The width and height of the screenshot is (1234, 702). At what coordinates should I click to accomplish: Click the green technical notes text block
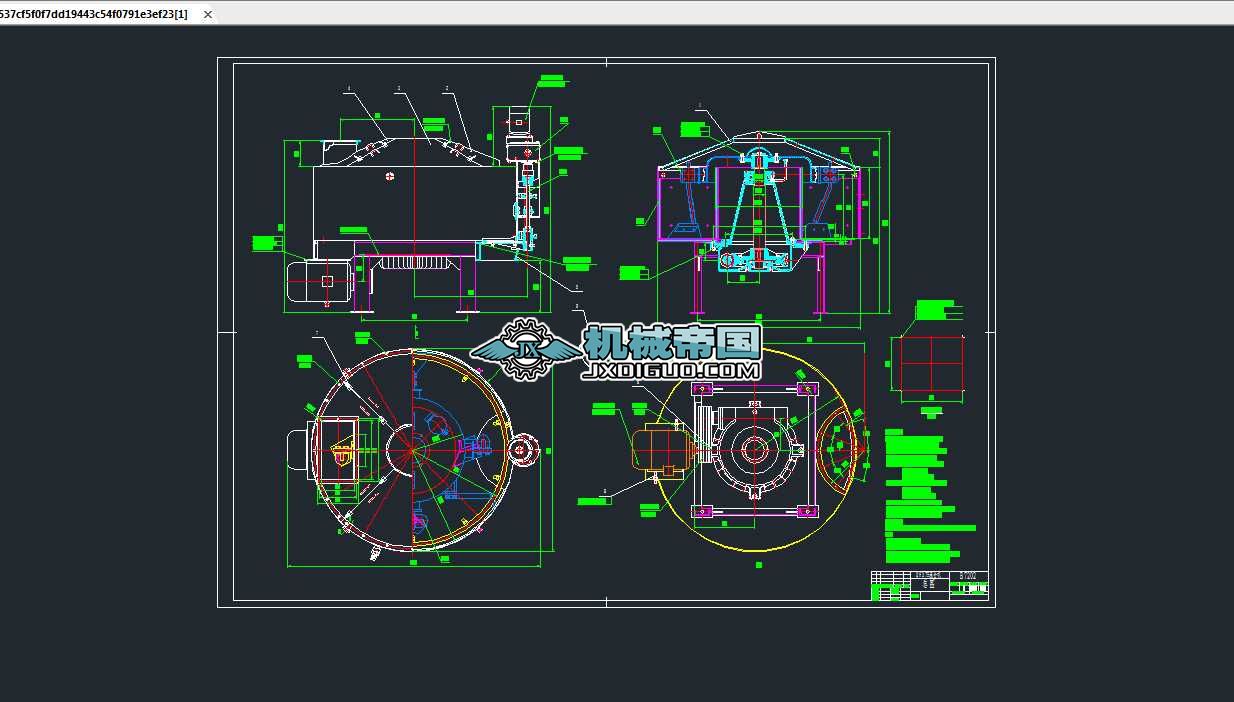pos(929,497)
